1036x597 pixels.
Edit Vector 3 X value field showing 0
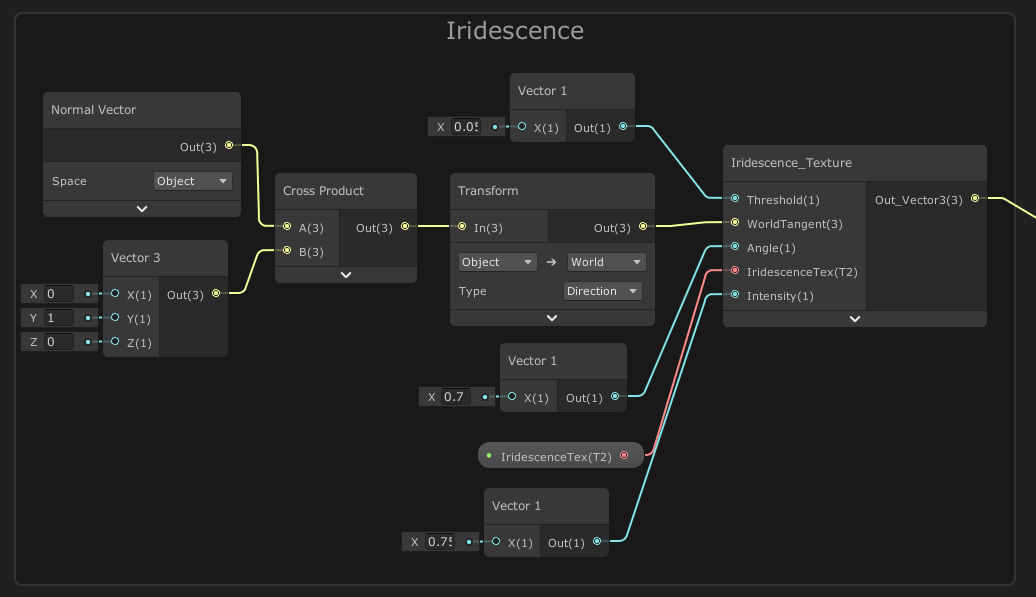[x=58, y=294]
